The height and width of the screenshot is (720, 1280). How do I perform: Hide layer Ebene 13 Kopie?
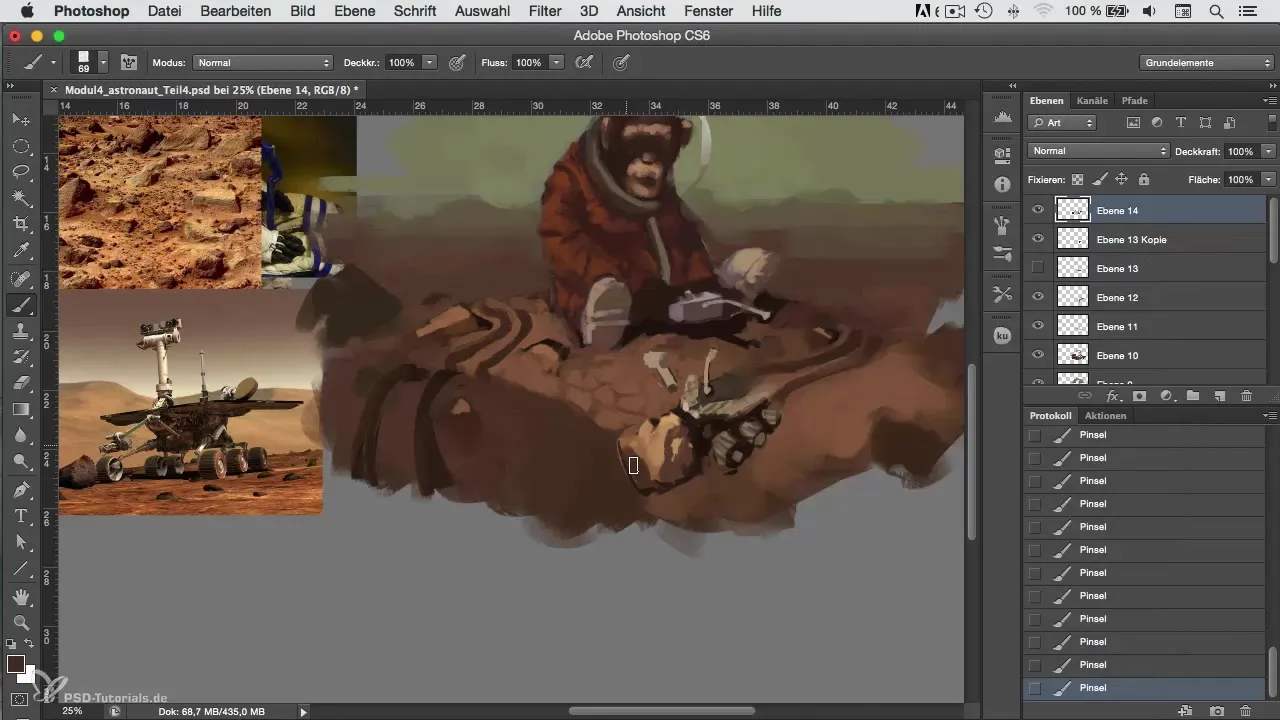tap(1038, 239)
